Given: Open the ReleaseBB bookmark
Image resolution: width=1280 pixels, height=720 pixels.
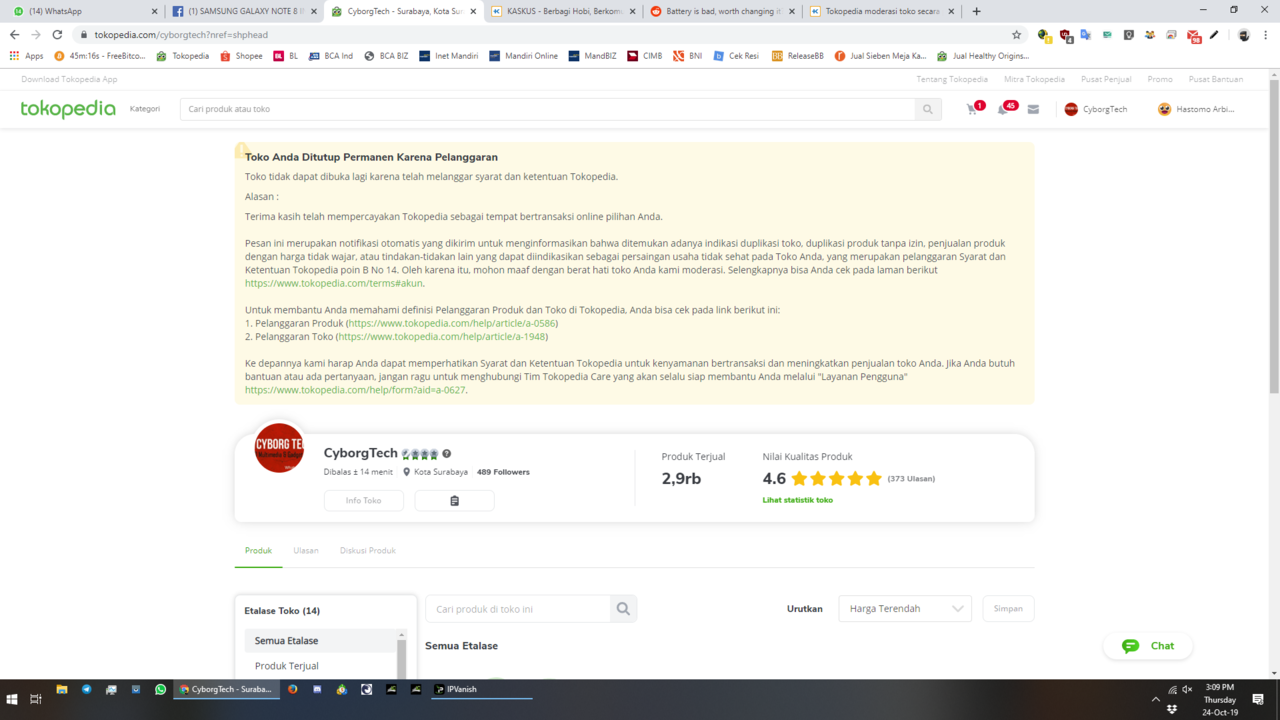Looking at the screenshot, I should [x=797, y=56].
